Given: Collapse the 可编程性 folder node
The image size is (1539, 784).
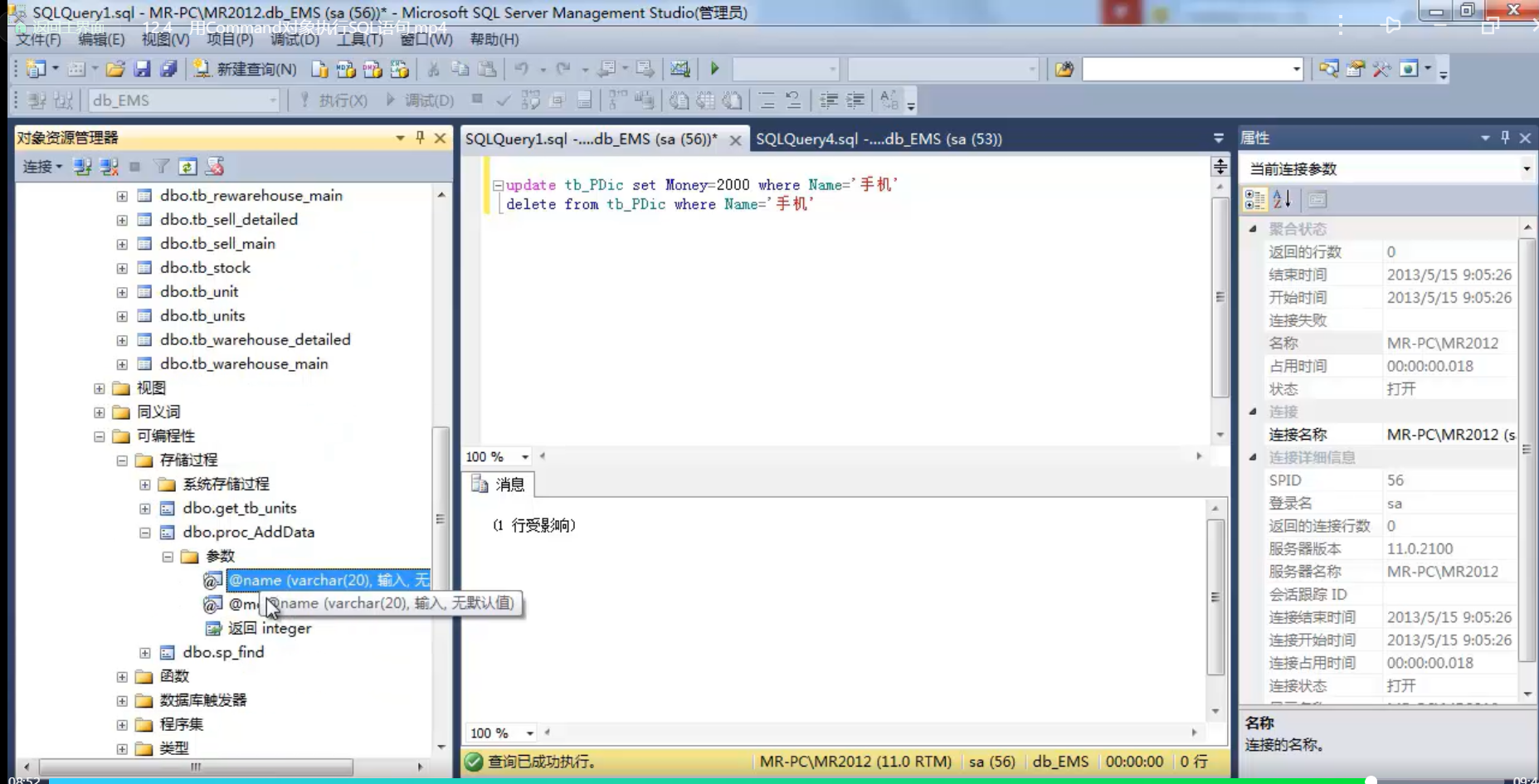Looking at the screenshot, I should [99, 436].
